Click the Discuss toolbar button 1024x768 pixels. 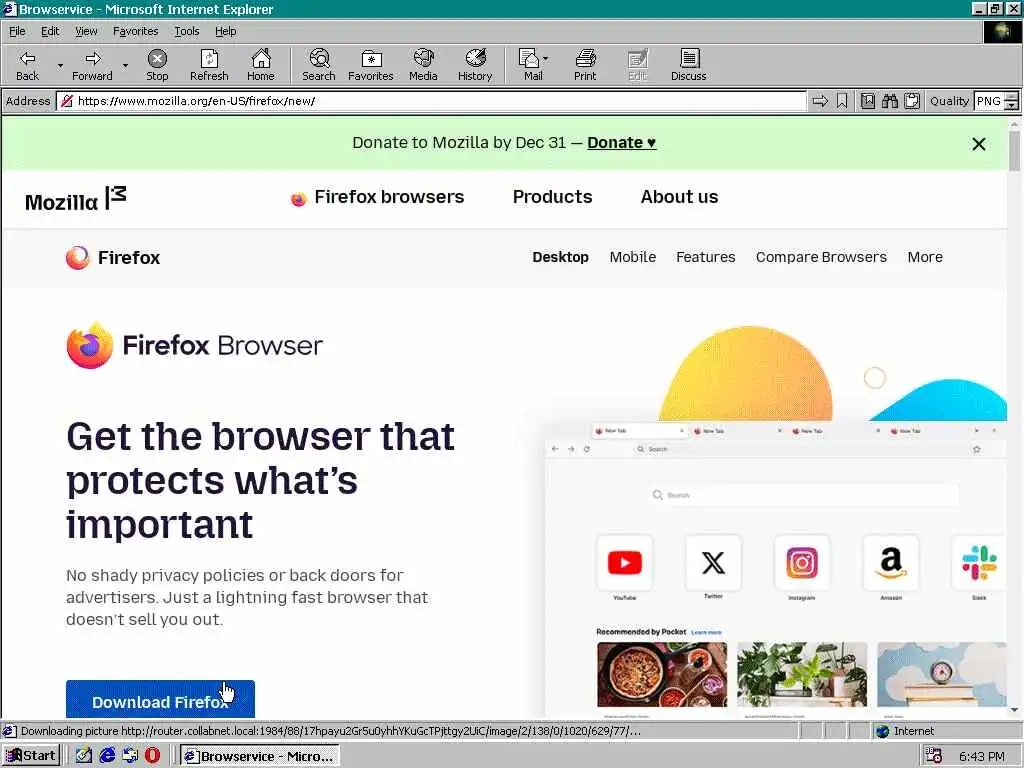688,65
